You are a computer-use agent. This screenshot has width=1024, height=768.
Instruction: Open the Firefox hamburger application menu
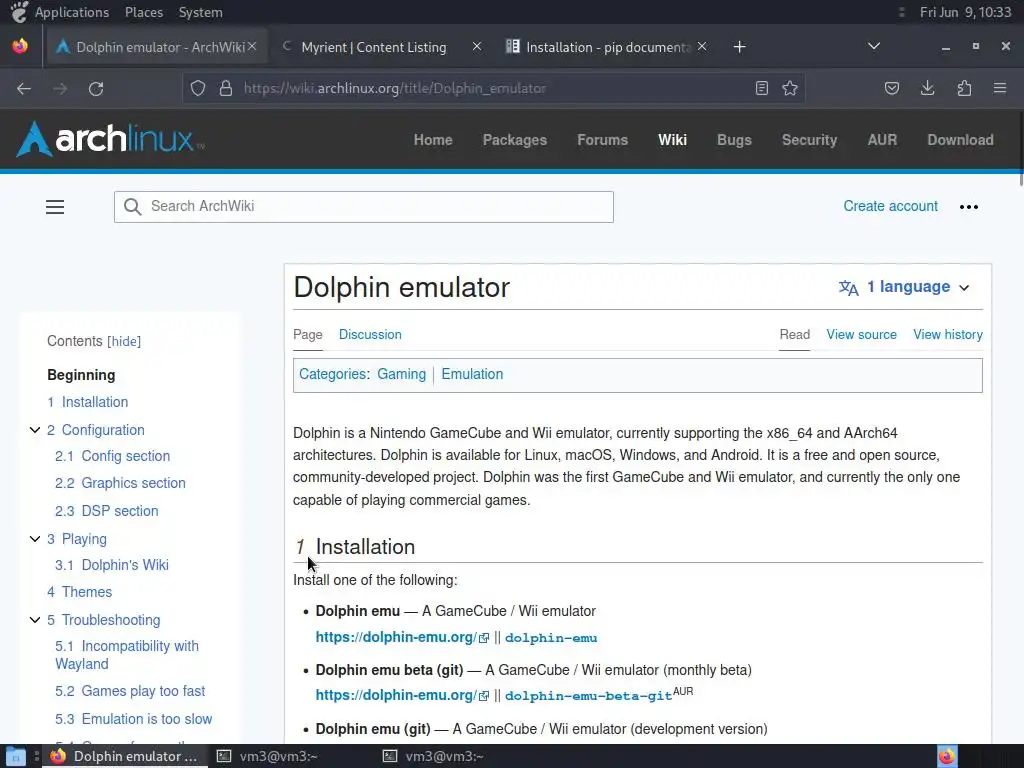1000,88
